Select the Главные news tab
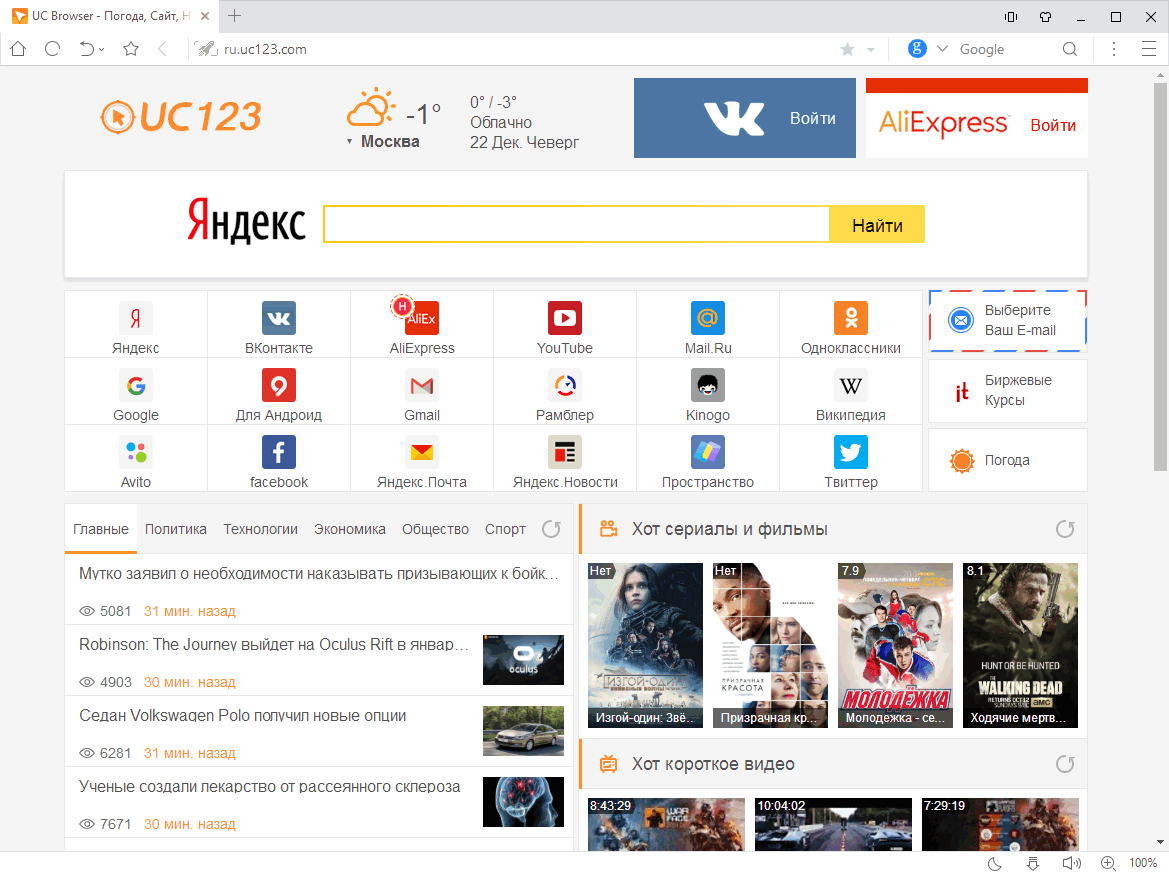 [101, 529]
